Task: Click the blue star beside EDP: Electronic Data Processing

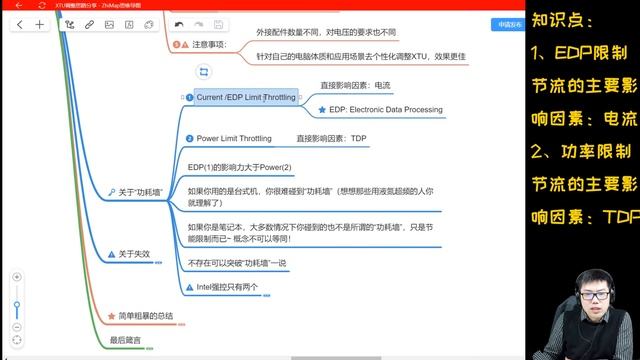Action: tap(322, 110)
